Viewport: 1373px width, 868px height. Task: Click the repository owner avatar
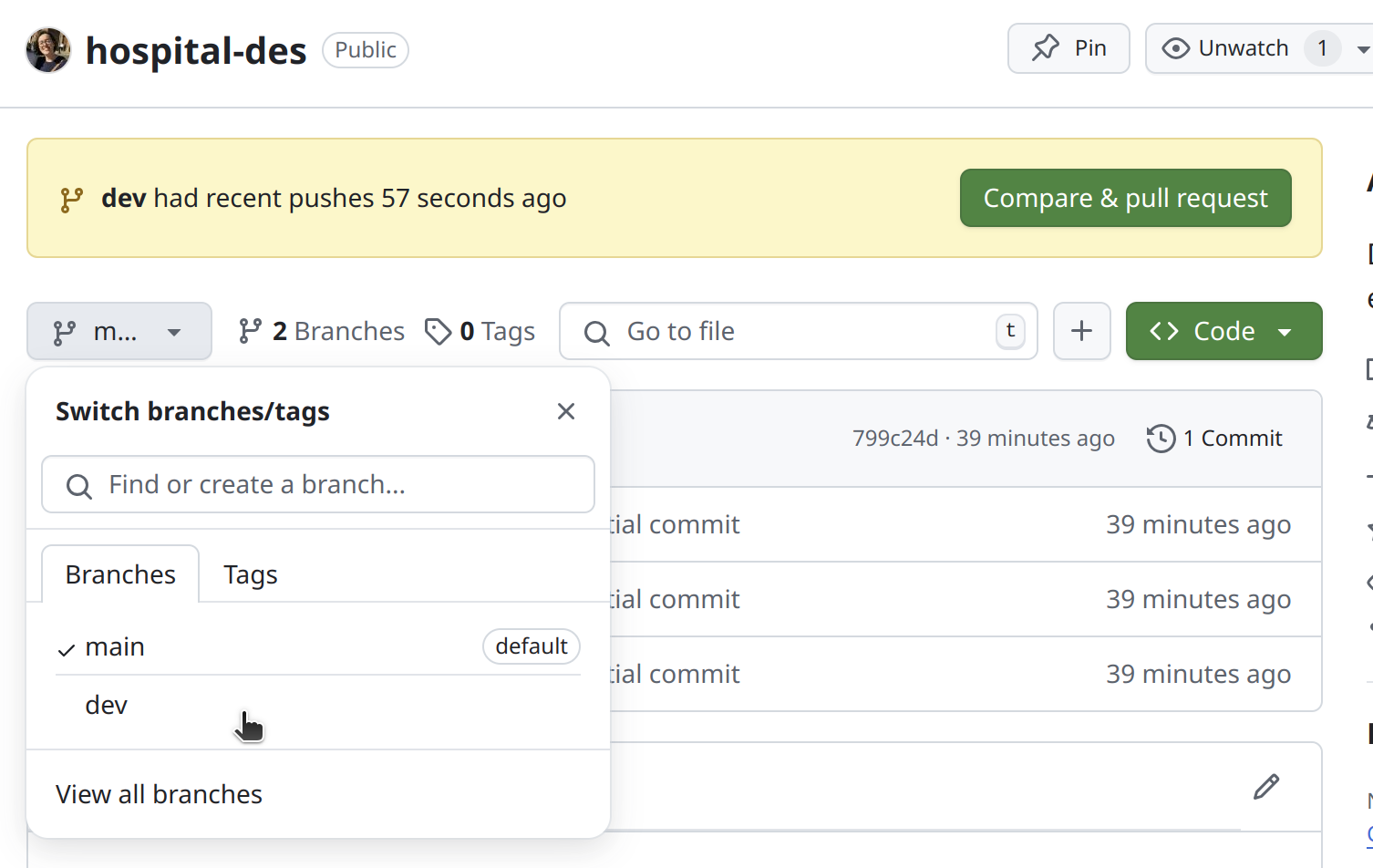(x=48, y=49)
